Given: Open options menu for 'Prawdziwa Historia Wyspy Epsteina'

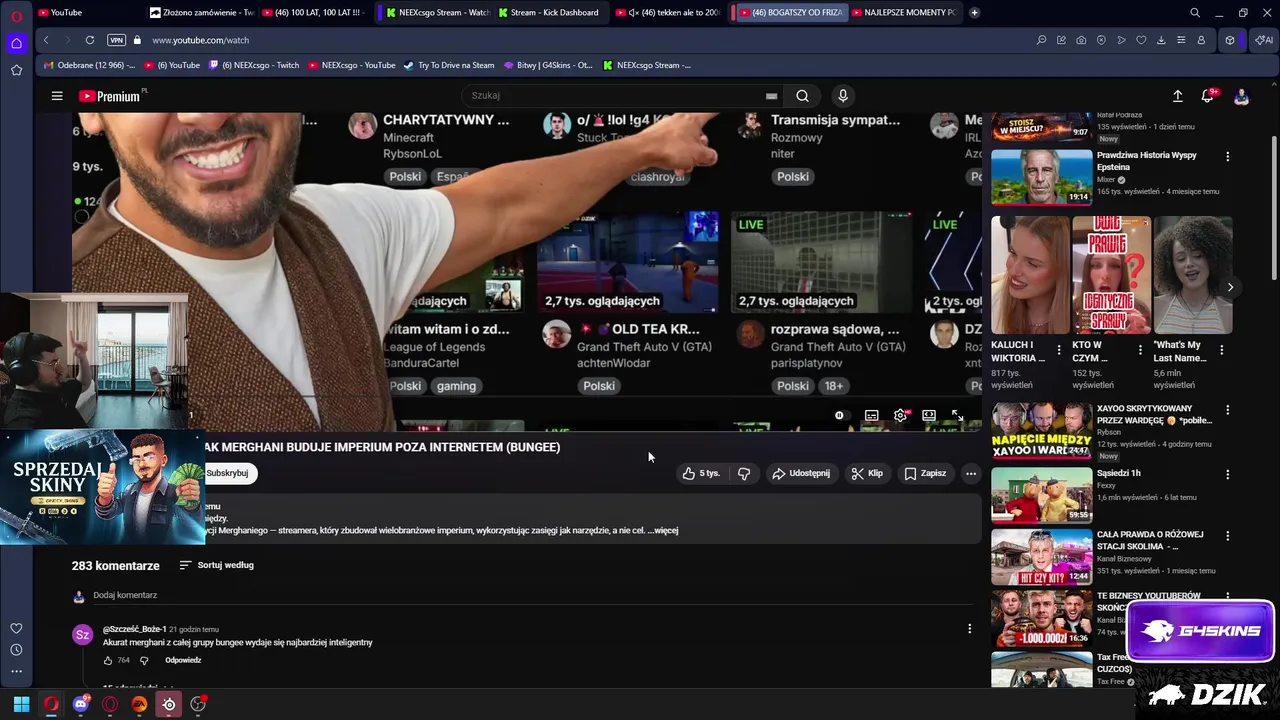Looking at the screenshot, I should click(1227, 157).
